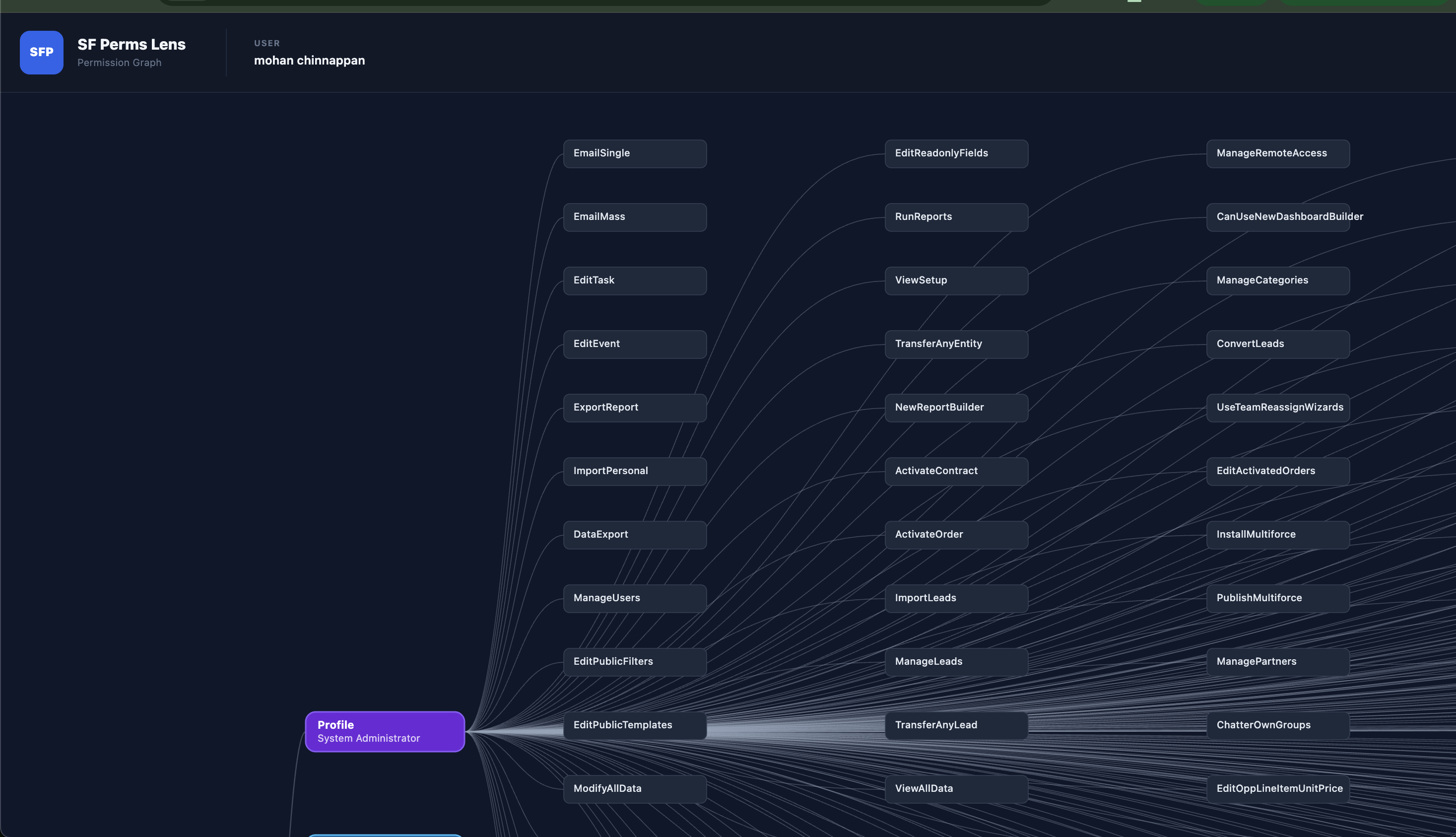Select the ModifyAllData permission node
Image resolution: width=1456 pixels, height=837 pixels.
635,789
